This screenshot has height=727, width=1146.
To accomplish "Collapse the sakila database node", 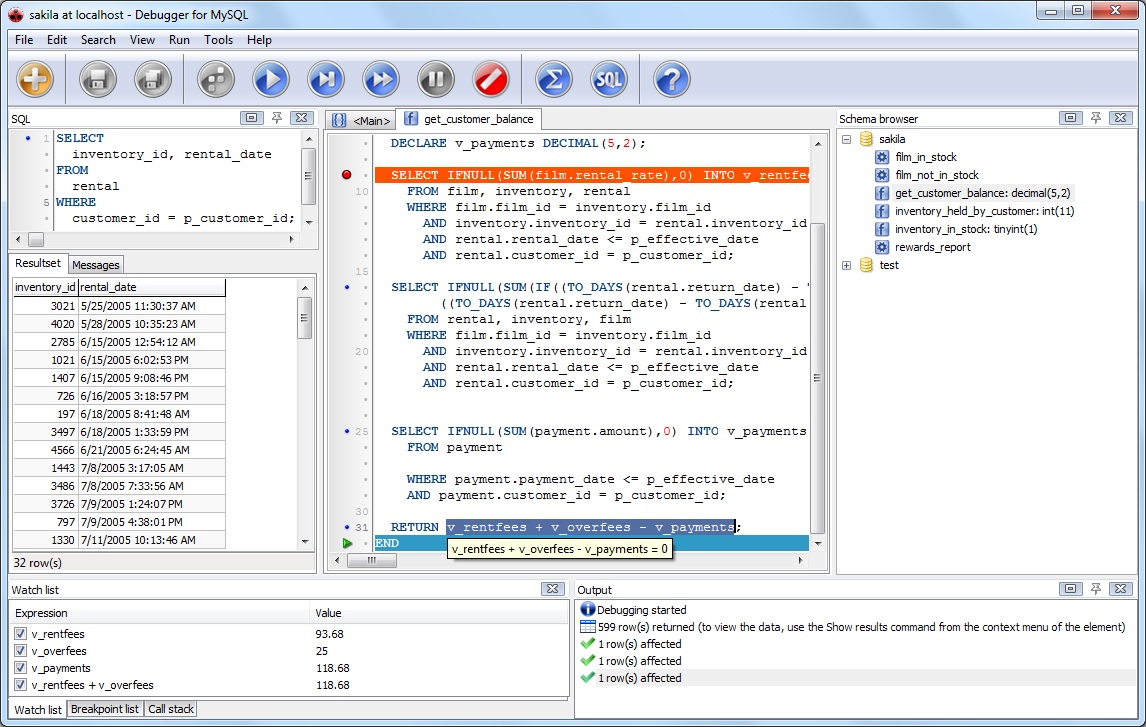I will [x=846, y=139].
